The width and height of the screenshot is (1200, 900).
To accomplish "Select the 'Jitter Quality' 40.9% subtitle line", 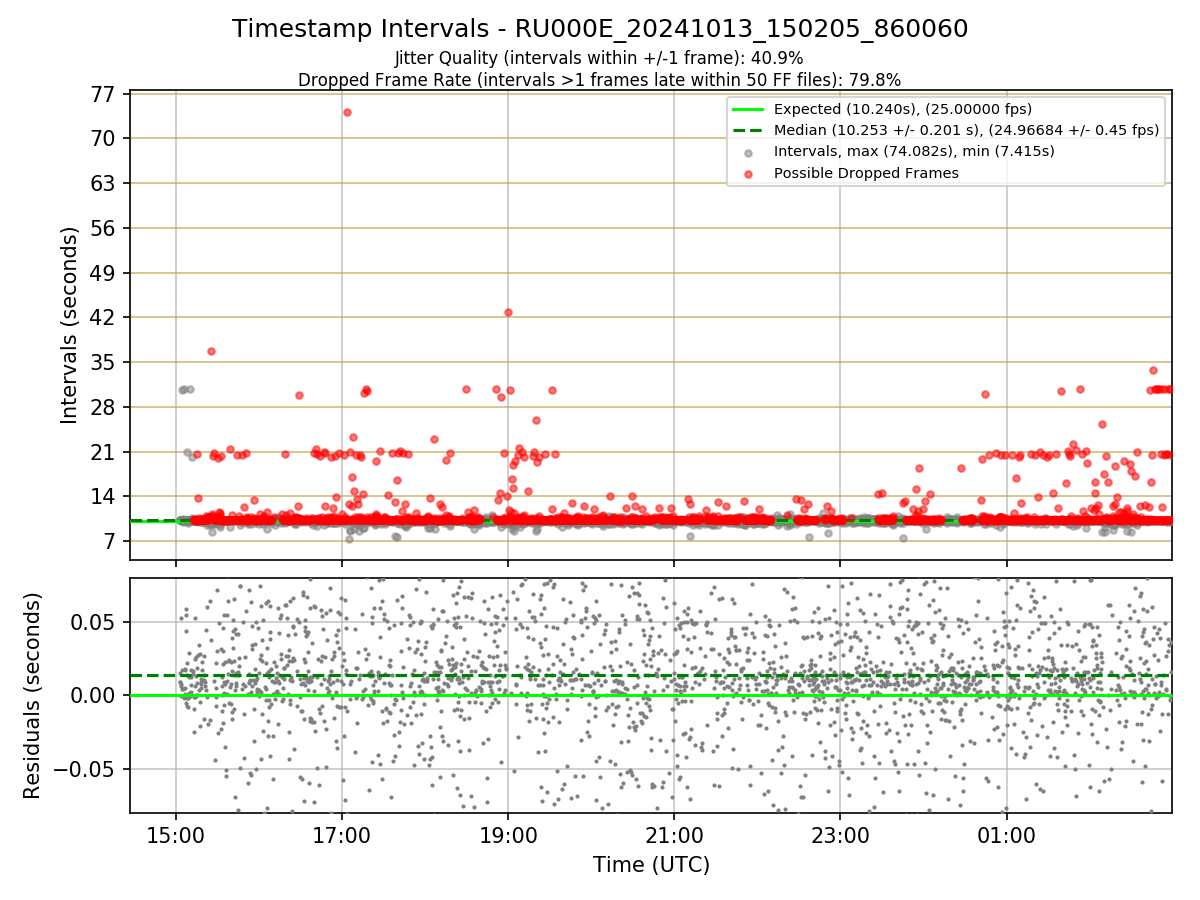I will (599, 58).
